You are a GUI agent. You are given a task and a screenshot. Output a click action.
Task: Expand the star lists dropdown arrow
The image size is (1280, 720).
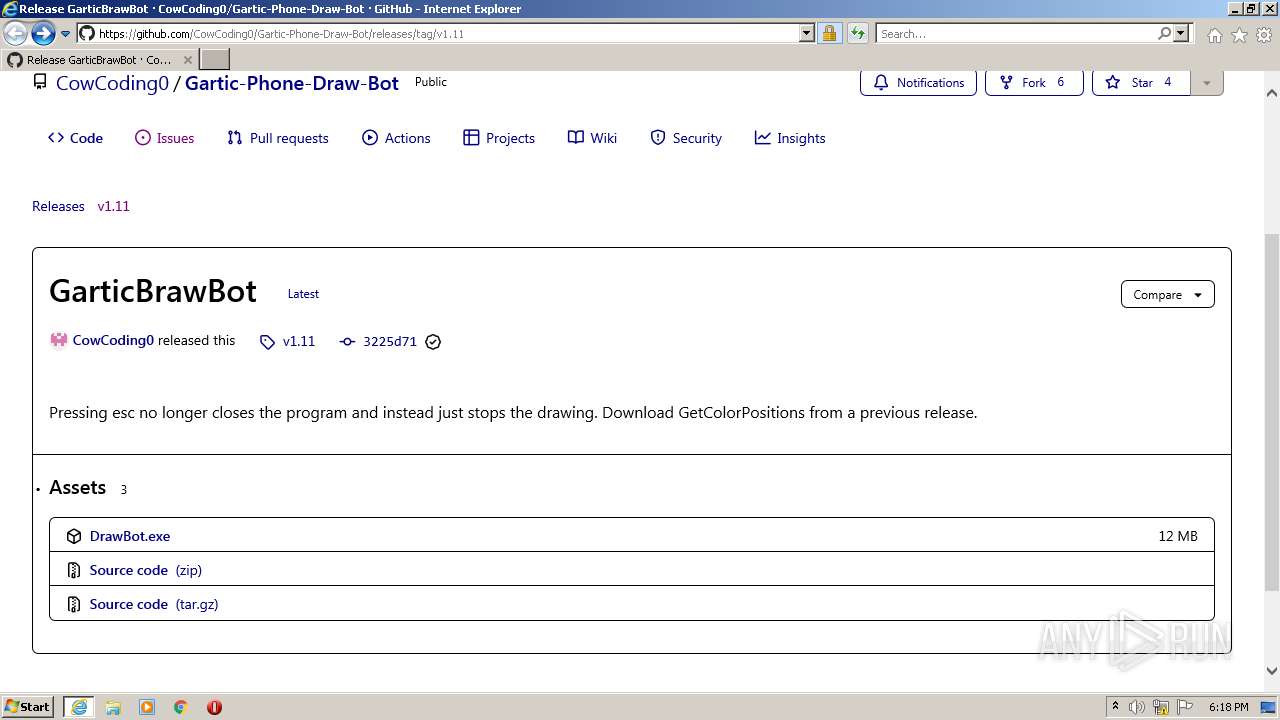pos(1207,83)
